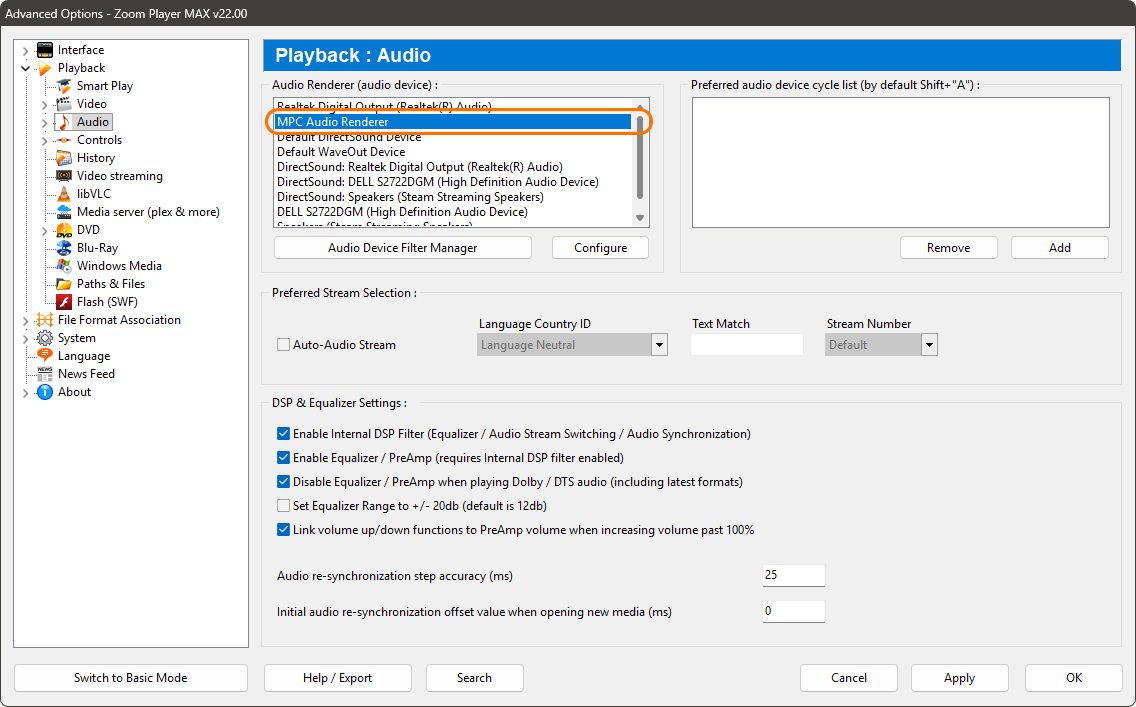The image size is (1136, 707).
Task: Check the Auto-Audio Stream box
Action: coord(283,344)
